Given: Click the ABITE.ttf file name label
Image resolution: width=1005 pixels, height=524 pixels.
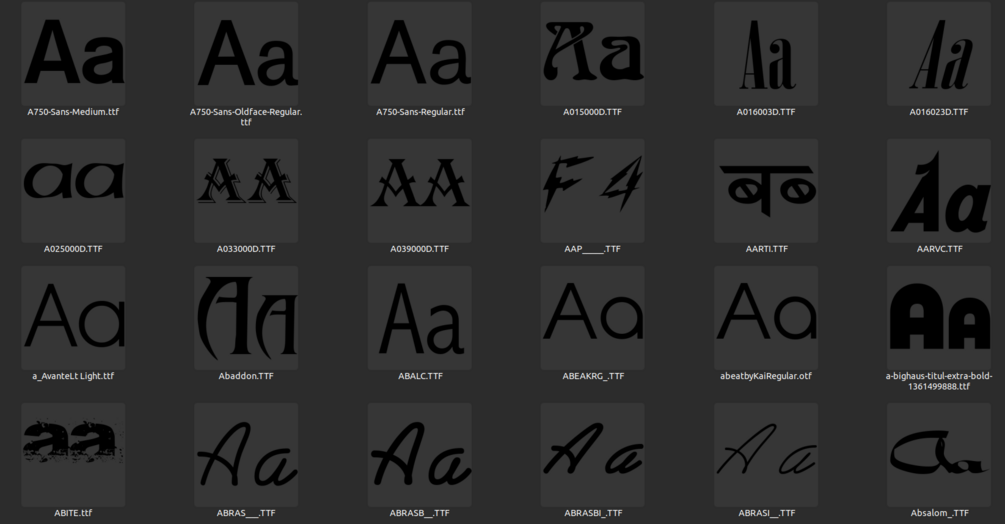Looking at the screenshot, I should tap(73, 513).
